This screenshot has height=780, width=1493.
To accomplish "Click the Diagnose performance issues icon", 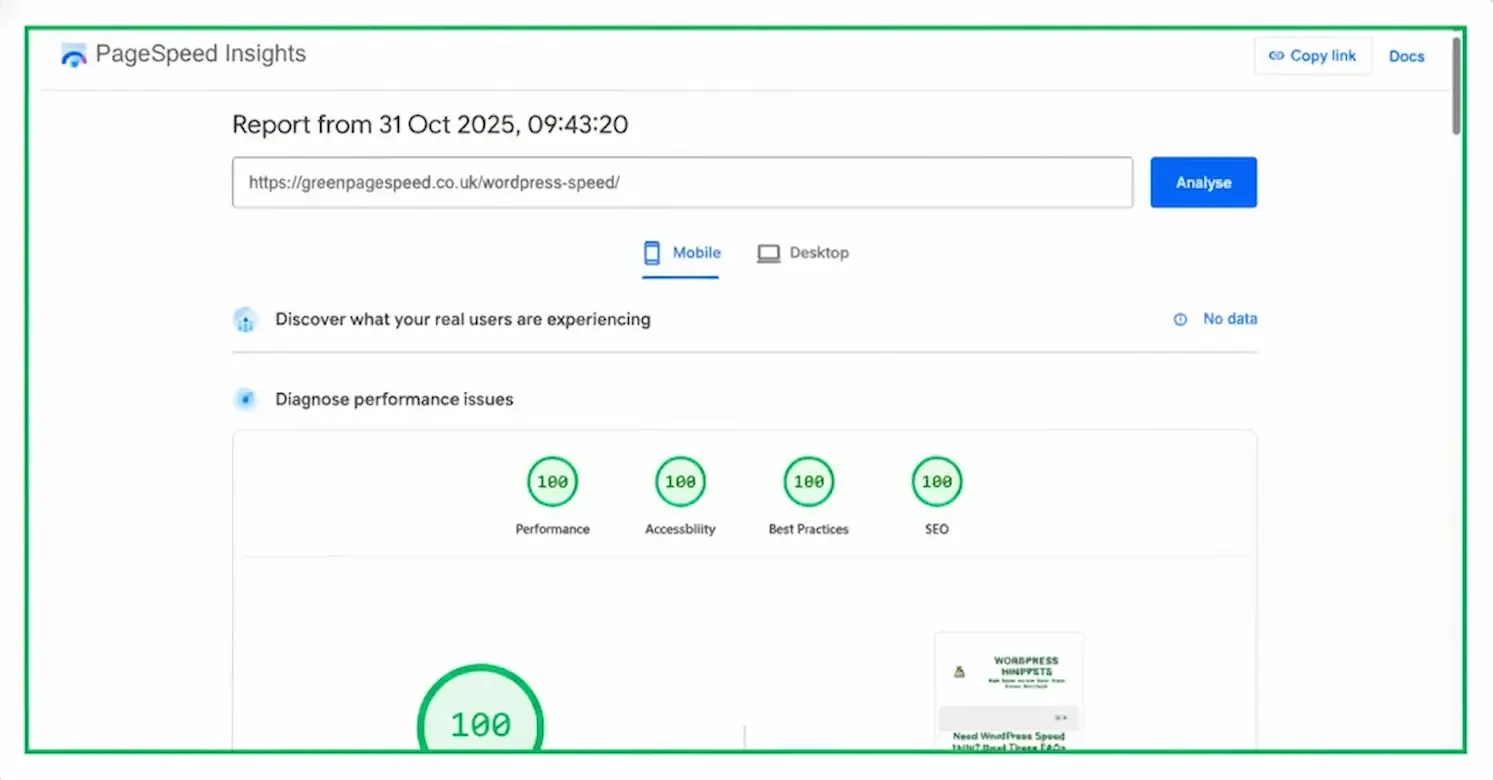I will point(245,400).
